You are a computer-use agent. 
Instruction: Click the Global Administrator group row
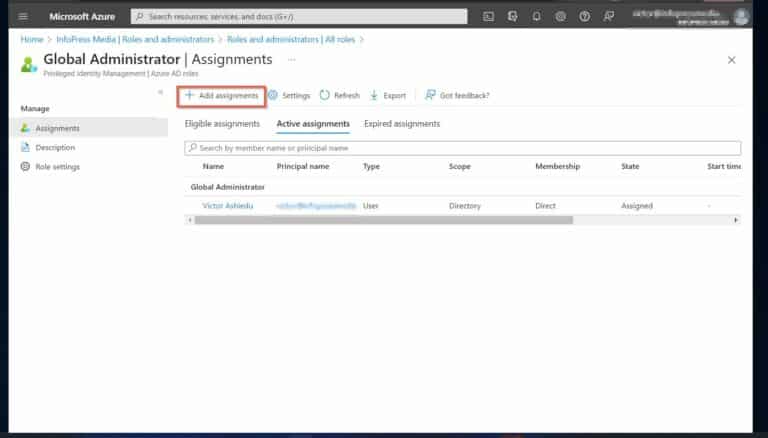tap(463, 187)
